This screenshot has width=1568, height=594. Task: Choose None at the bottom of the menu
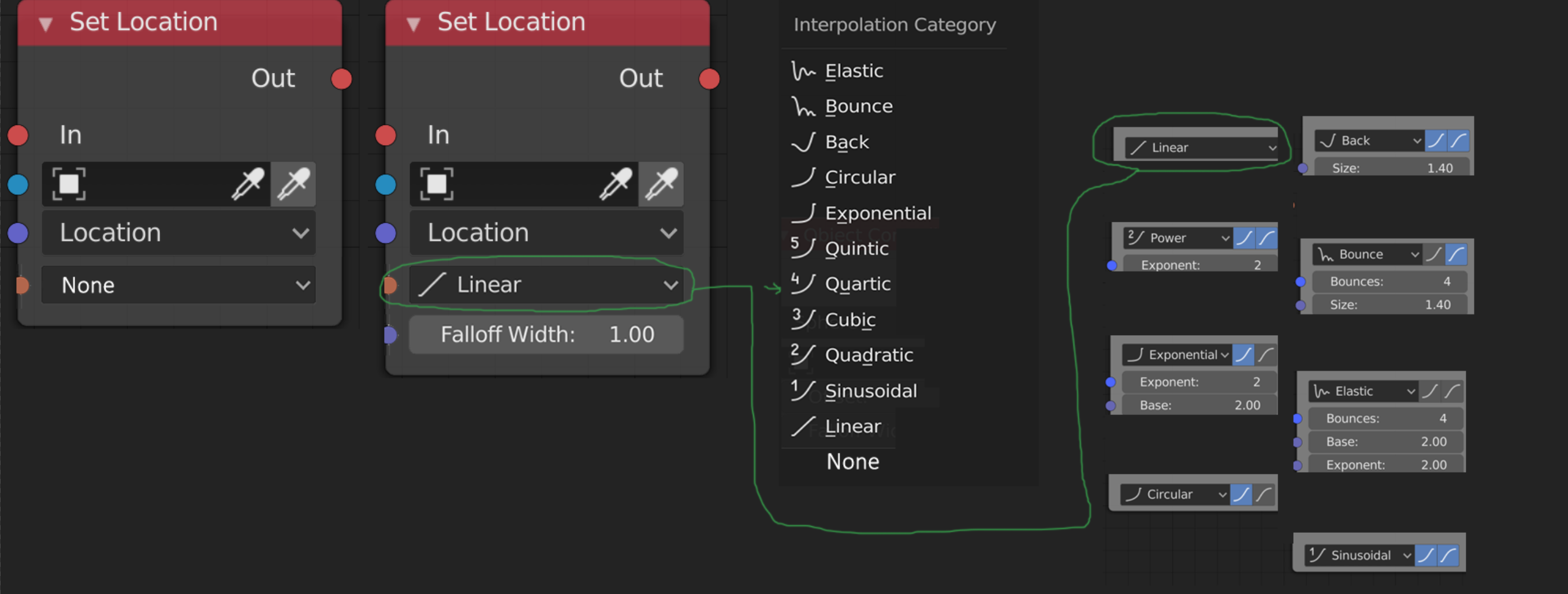pyautogui.click(x=854, y=461)
